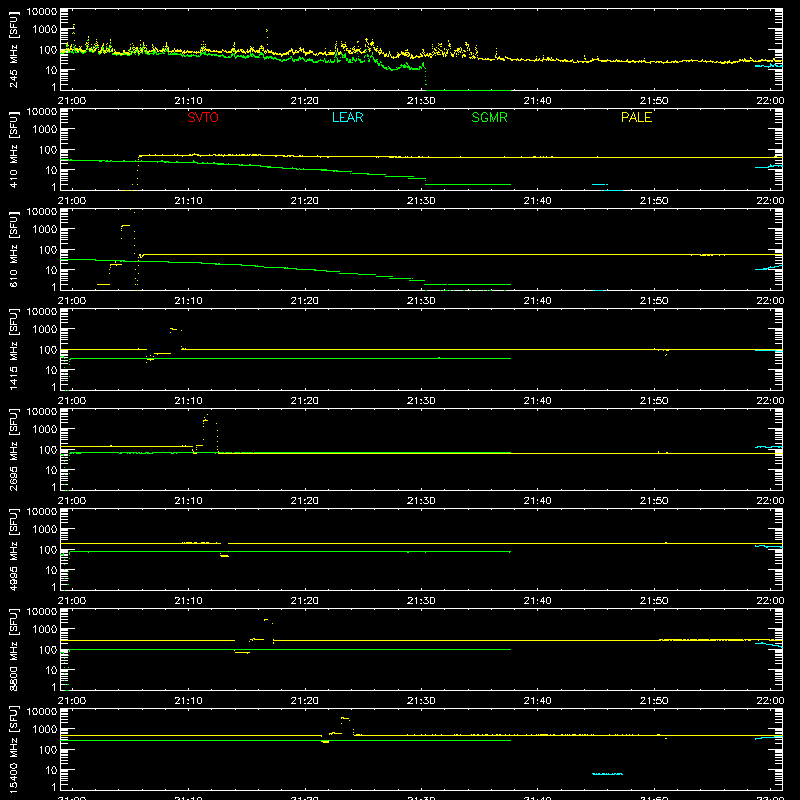Select the 15400 MHz [SFU] axis title
This screenshot has height=800, width=800.
tap(14, 749)
